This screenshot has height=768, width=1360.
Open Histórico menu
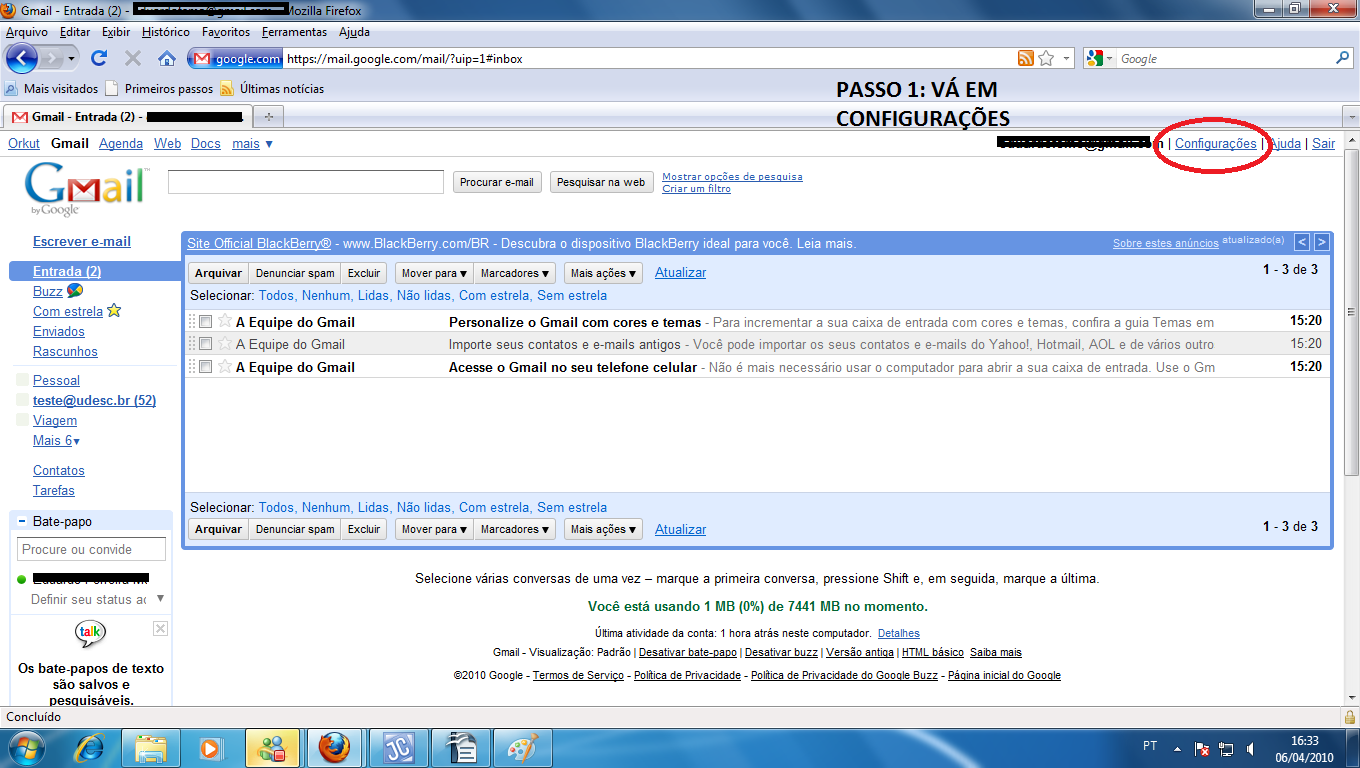(x=166, y=32)
